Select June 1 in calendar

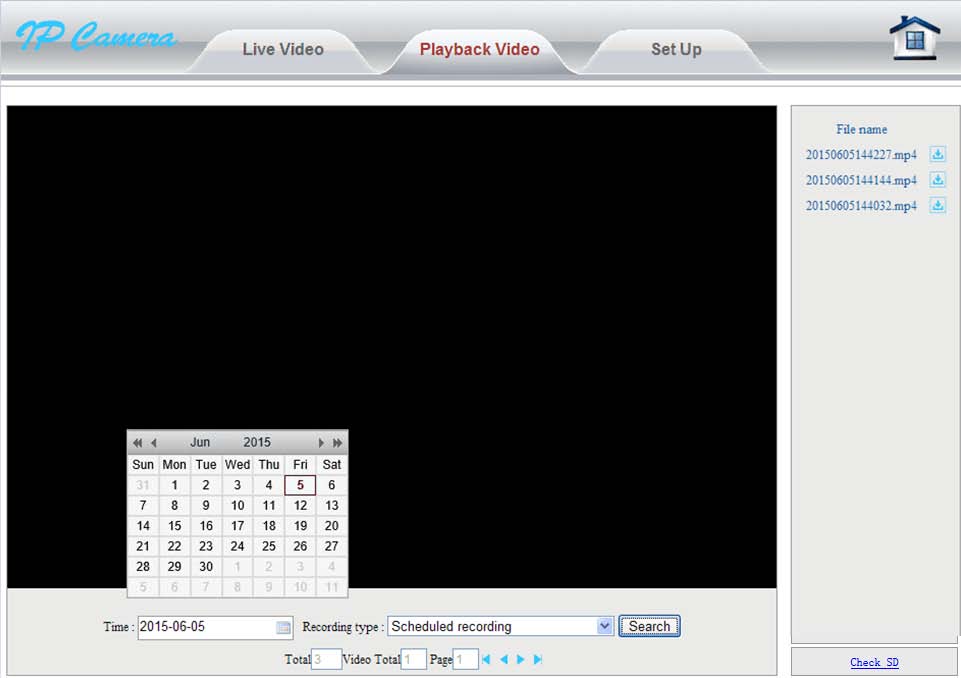click(x=174, y=485)
